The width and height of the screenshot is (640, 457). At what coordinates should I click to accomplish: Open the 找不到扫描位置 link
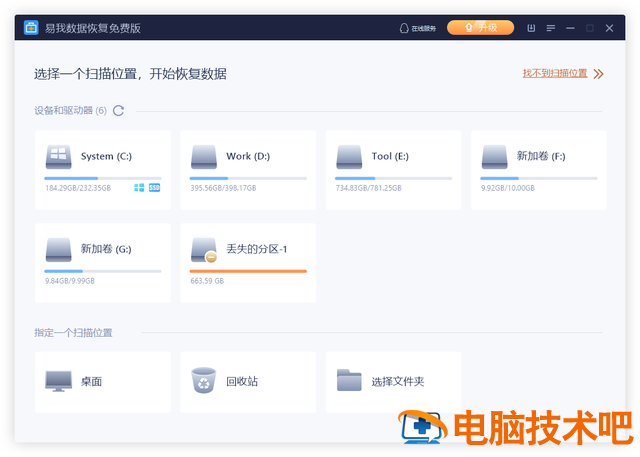(555, 73)
